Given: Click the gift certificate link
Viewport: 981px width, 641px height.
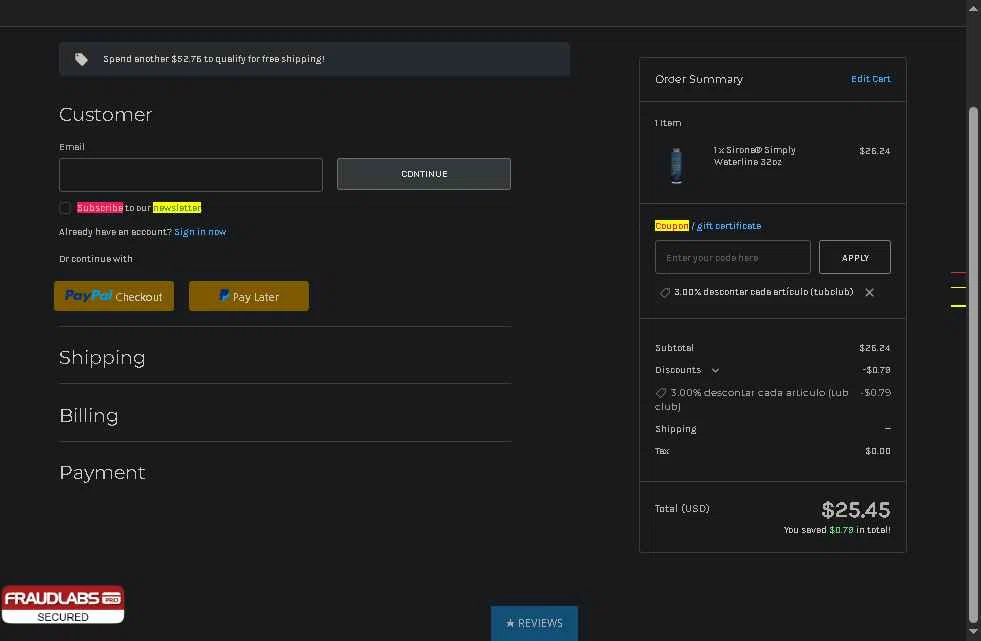Looking at the screenshot, I should (729, 226).
